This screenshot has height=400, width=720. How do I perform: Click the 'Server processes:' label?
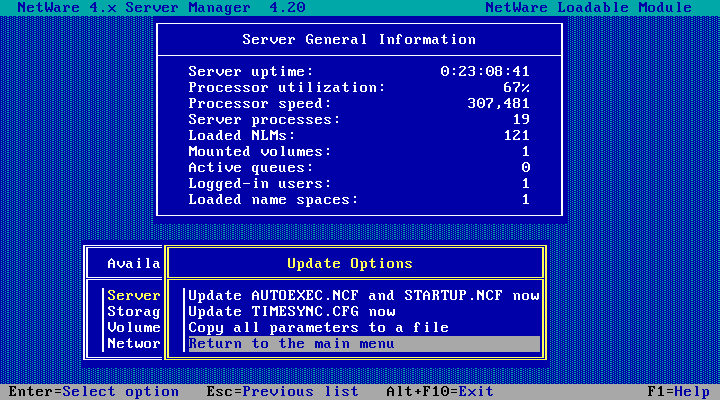tap(264, 119)
